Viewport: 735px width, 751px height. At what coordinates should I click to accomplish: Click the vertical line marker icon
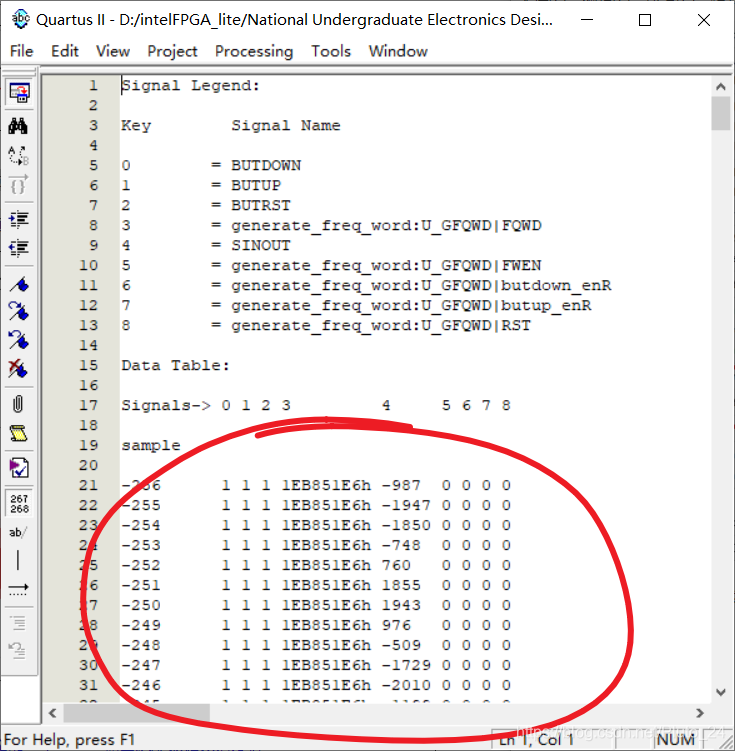(18, 560)
